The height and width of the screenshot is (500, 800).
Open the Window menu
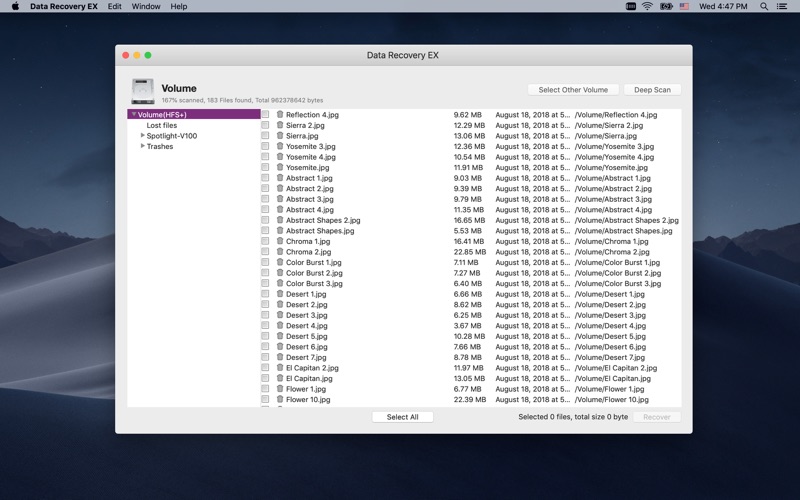(146, 6)
